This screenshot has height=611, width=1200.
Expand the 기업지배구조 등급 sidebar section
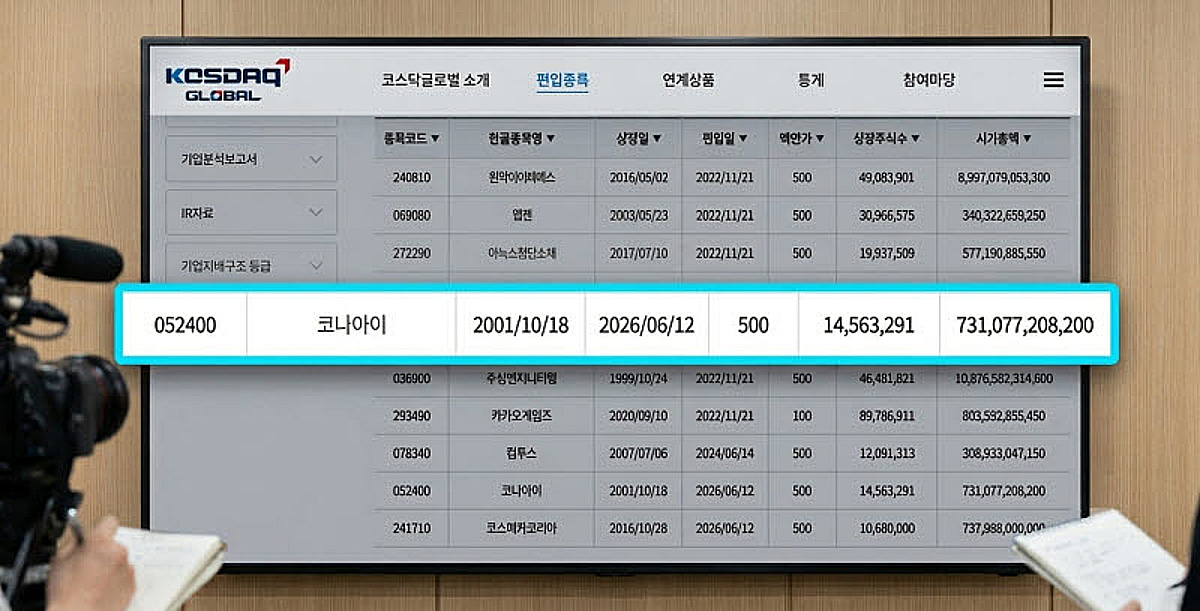click(251, 265)
